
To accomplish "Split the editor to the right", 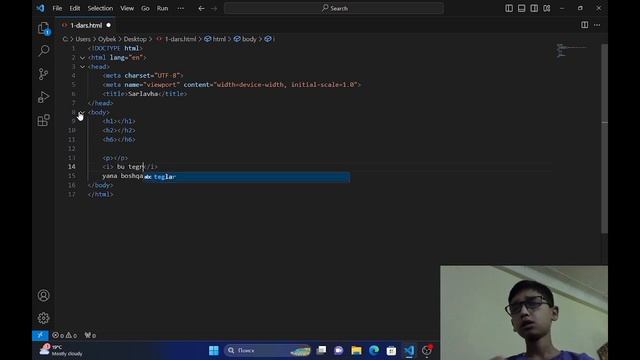I will coord(584,25).
